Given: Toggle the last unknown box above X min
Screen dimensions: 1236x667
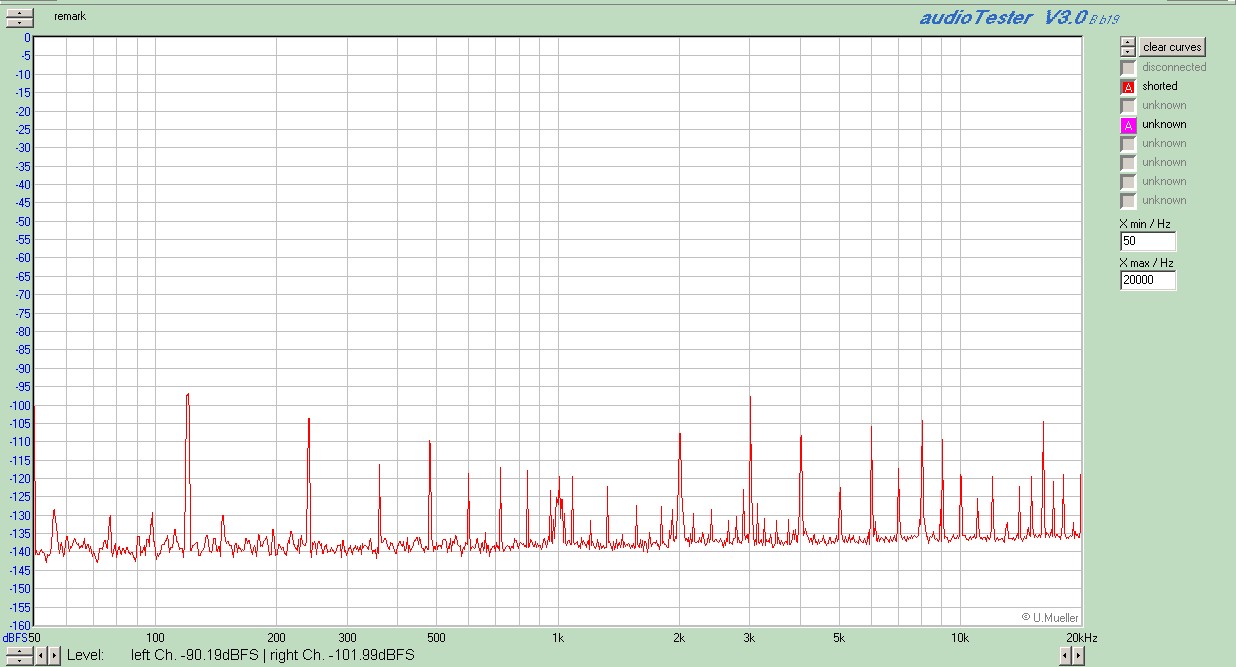Looking at the screenshot, I should pyautogui.click(x=1128, y=201).
